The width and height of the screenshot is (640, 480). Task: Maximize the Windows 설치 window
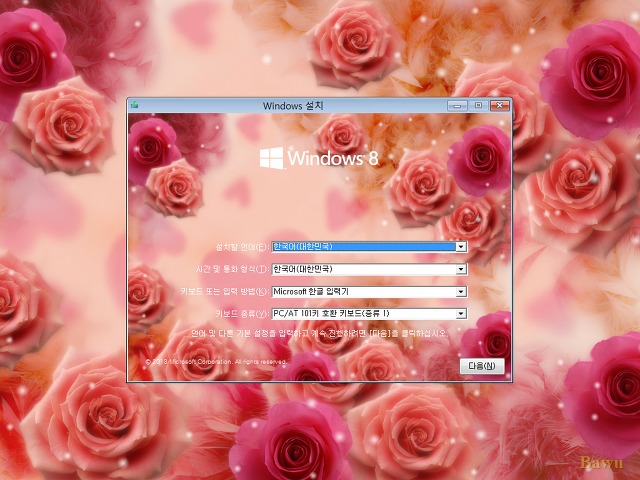[478, 106]
